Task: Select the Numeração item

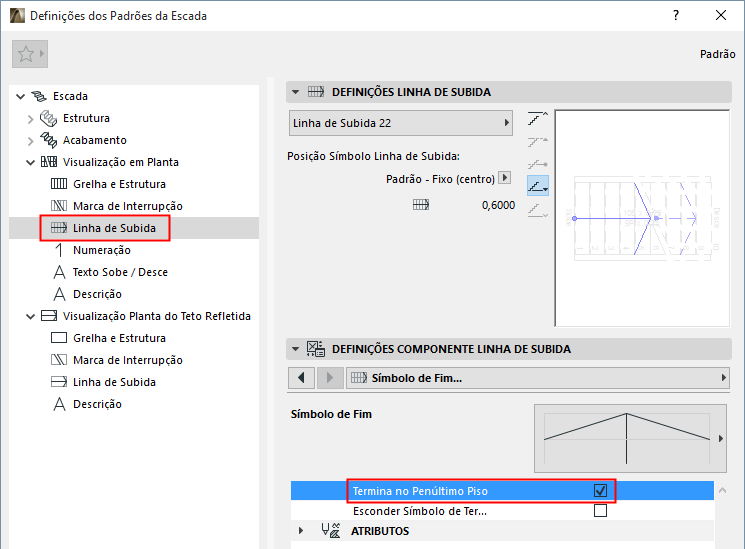Action: (102, 250)
